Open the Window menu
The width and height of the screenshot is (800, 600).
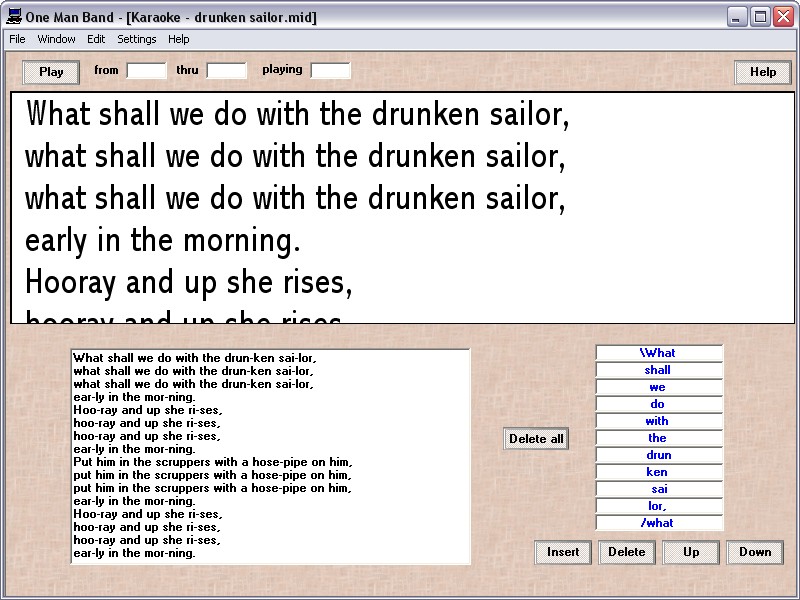(x=56, y=39)
